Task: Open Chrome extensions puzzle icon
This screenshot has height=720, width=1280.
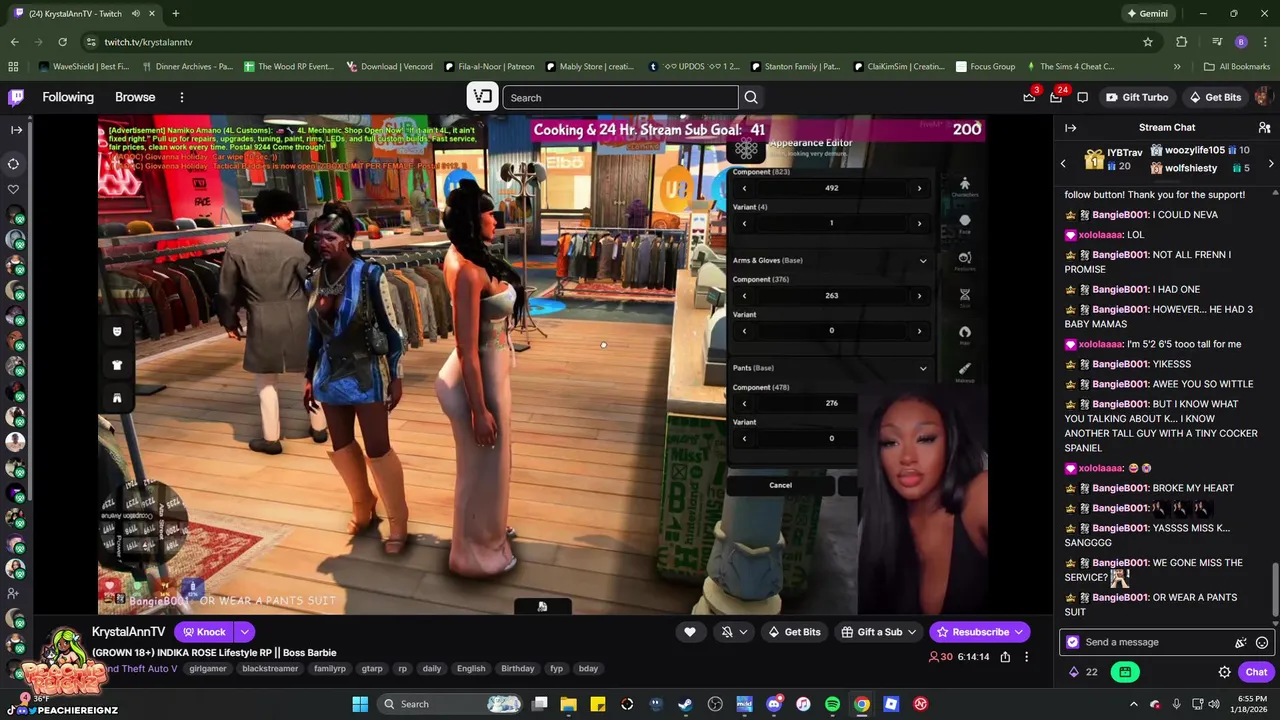Action: point(1182,42)
